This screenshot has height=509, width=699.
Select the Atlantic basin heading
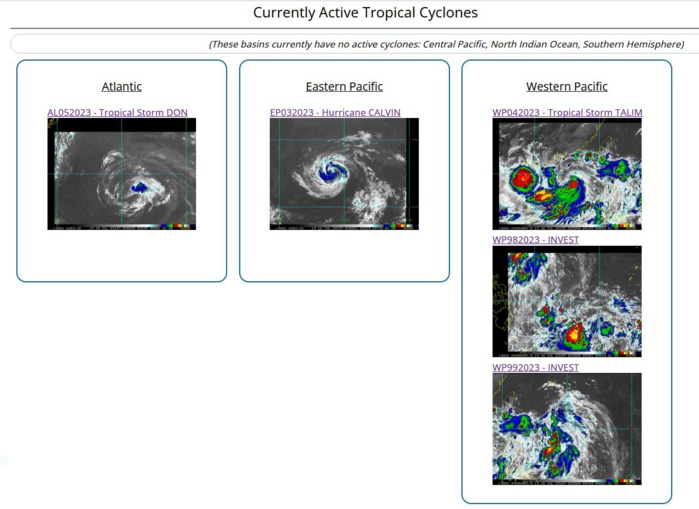pos(122,87)
